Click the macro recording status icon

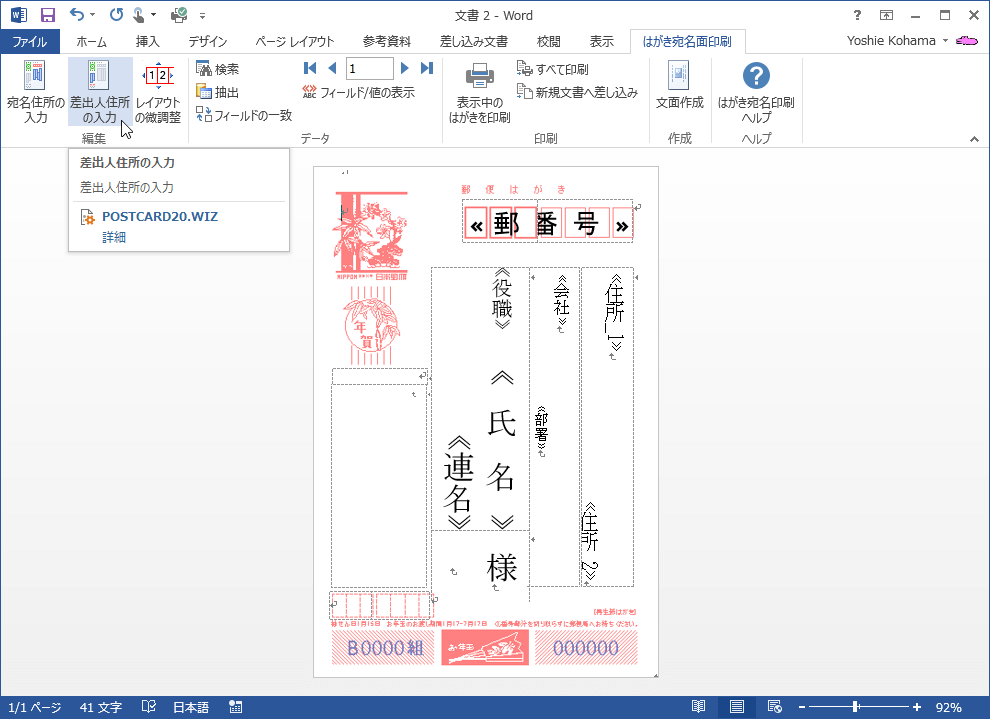[x=236, y=707]
